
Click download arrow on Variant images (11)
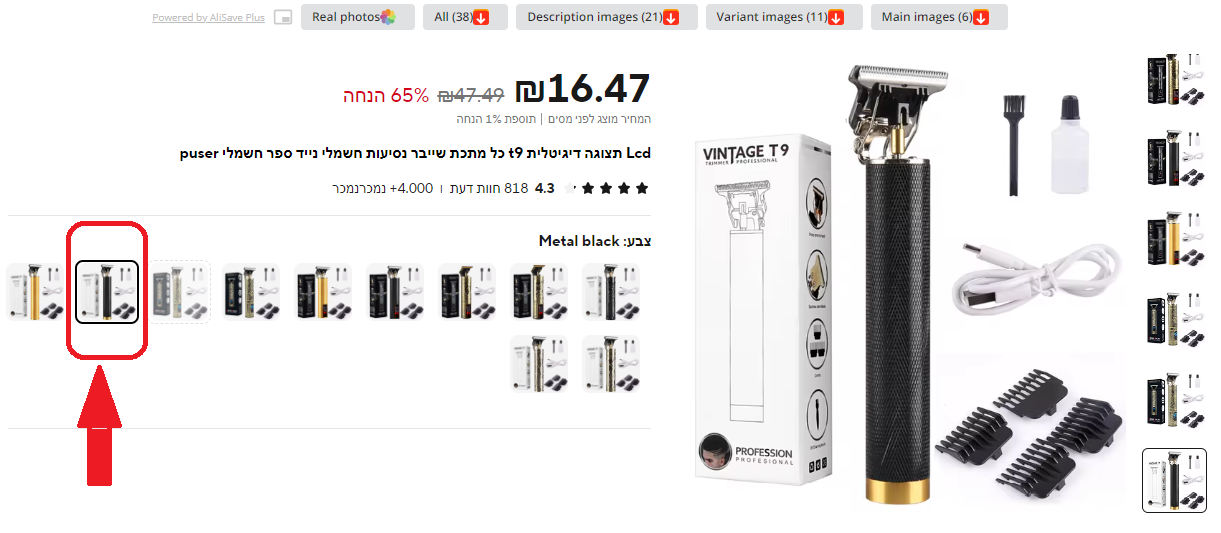836,17
